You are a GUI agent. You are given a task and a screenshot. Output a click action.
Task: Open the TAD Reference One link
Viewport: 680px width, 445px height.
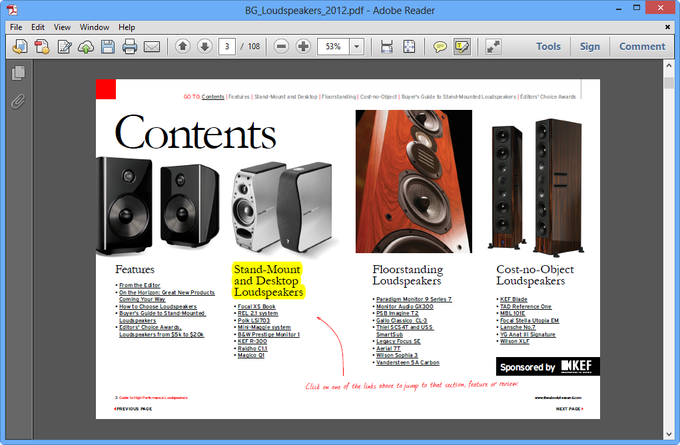(526, 307)
